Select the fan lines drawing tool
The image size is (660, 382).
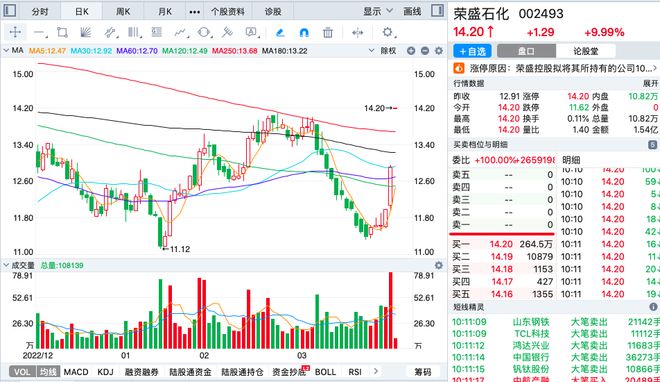click(x=86, y=32)
